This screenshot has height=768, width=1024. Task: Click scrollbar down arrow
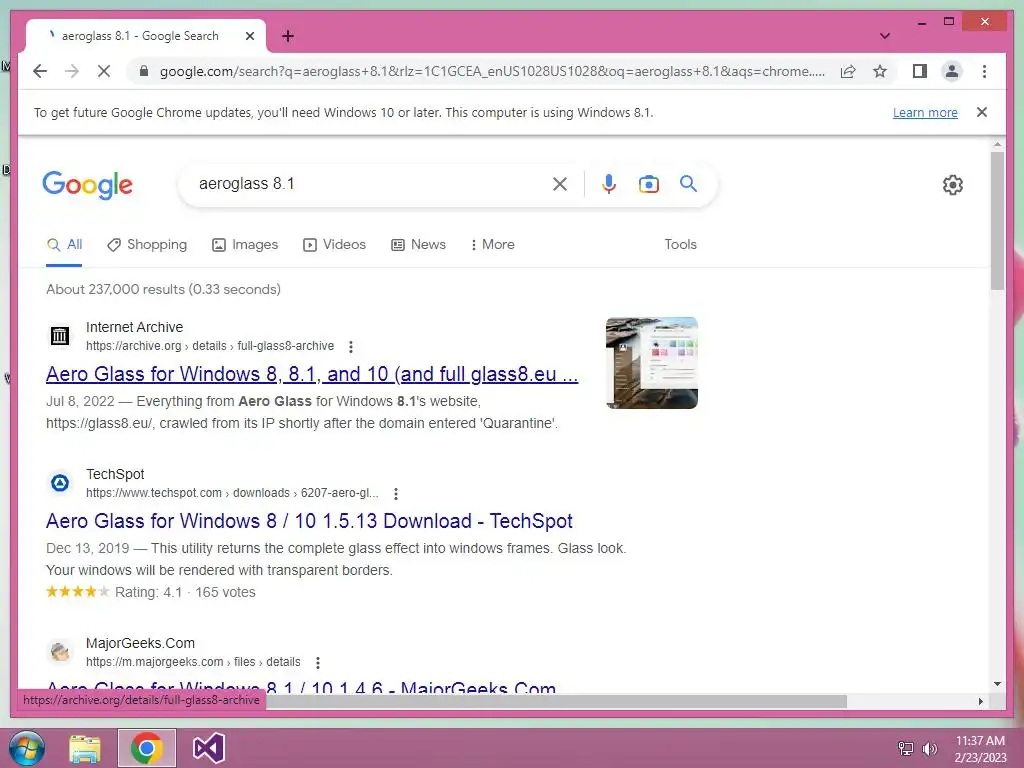[997, 684]
